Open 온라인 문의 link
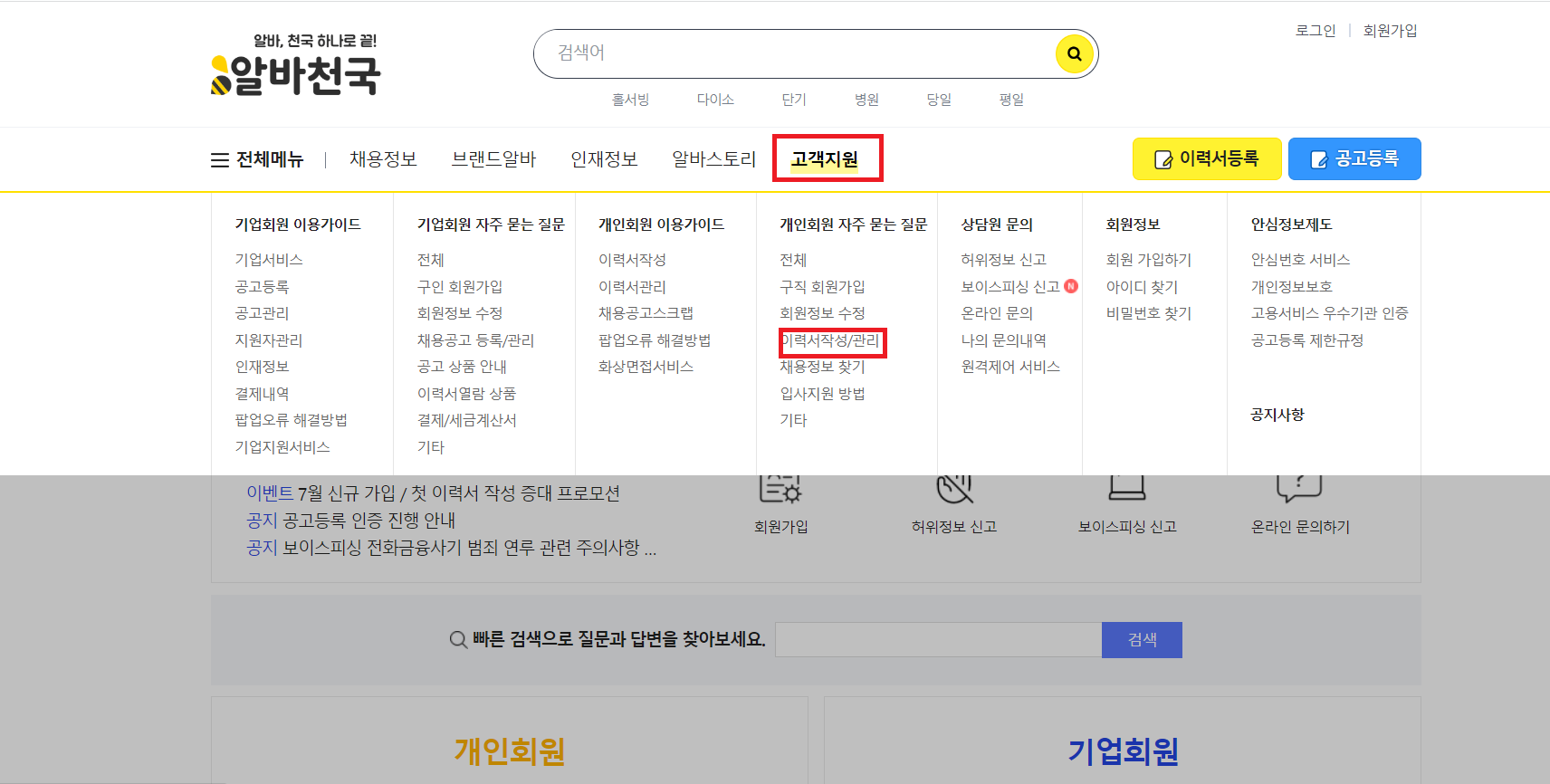The height and width of the screenshot is (784, 1550). click(x=997, y=313)
